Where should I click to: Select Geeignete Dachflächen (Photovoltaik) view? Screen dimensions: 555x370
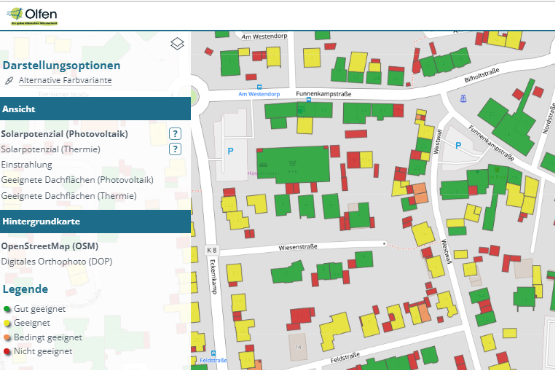pyautogui.click(x=77, y=180)
